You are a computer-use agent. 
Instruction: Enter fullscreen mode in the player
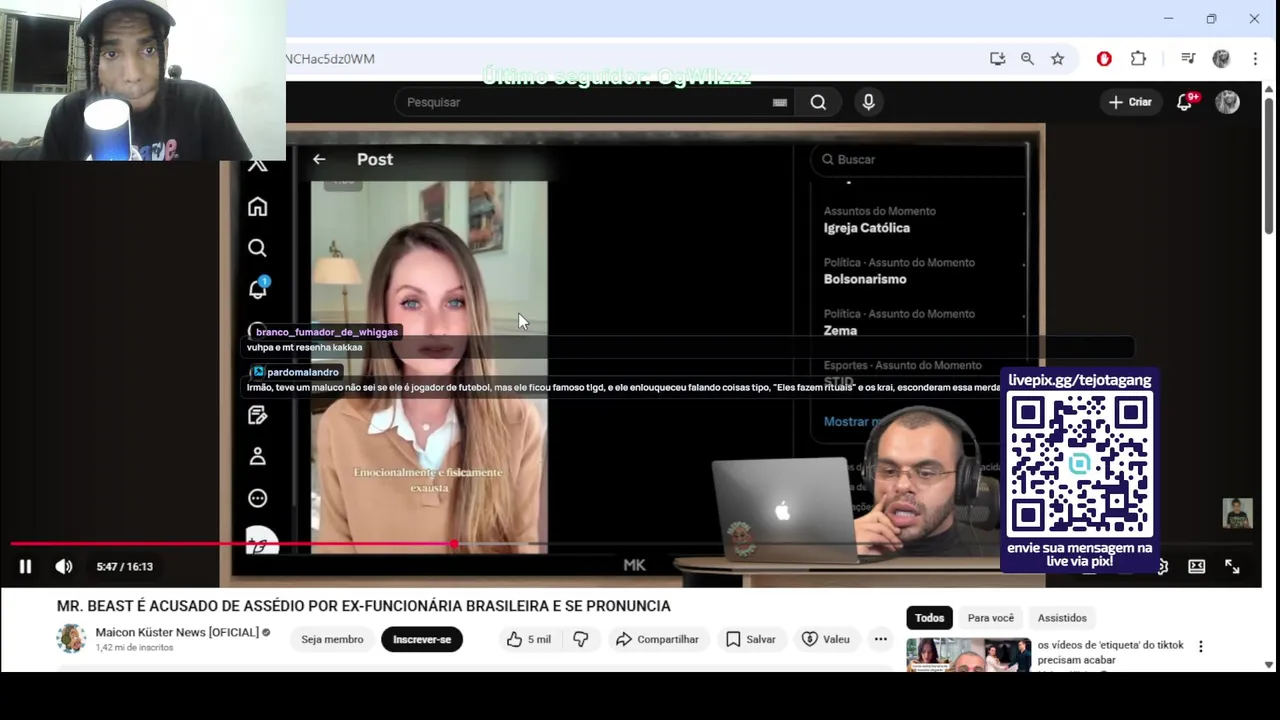[1232, 566]
